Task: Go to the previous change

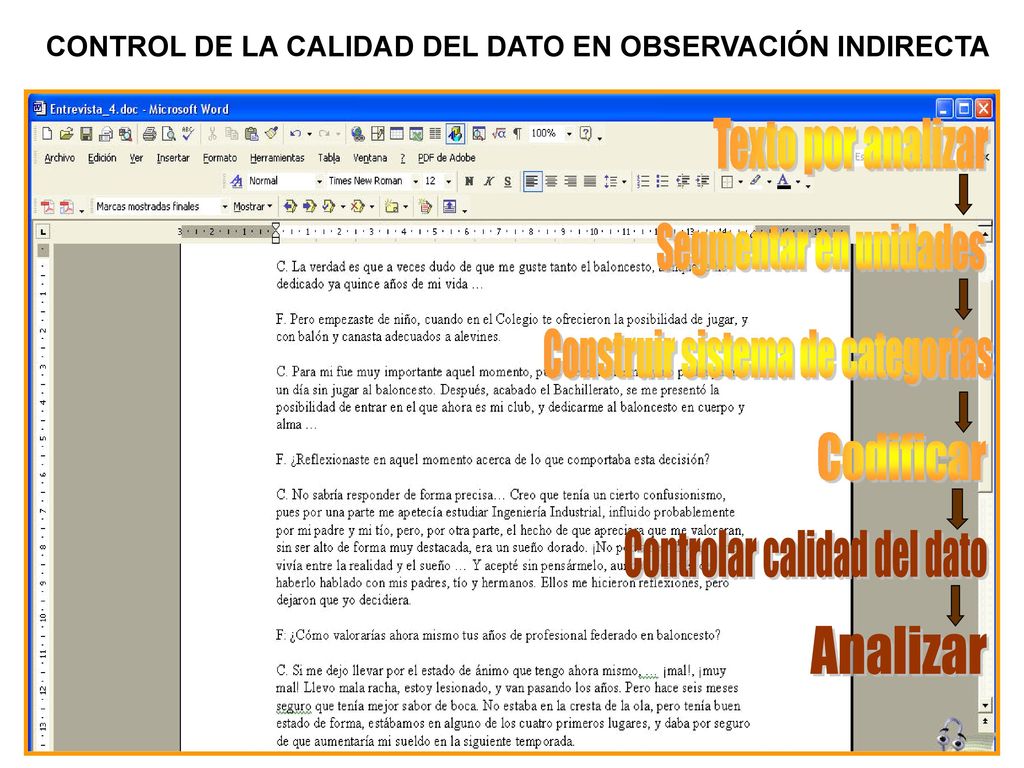Action: click(290, 207)
